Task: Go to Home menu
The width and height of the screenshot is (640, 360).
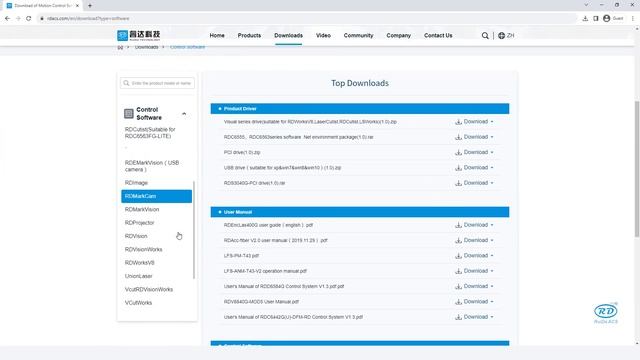Action: click(217, 36)
